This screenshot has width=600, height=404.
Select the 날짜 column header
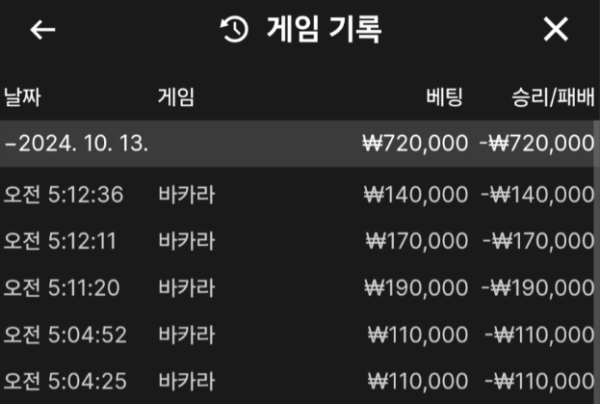click(x=23, y=97)
